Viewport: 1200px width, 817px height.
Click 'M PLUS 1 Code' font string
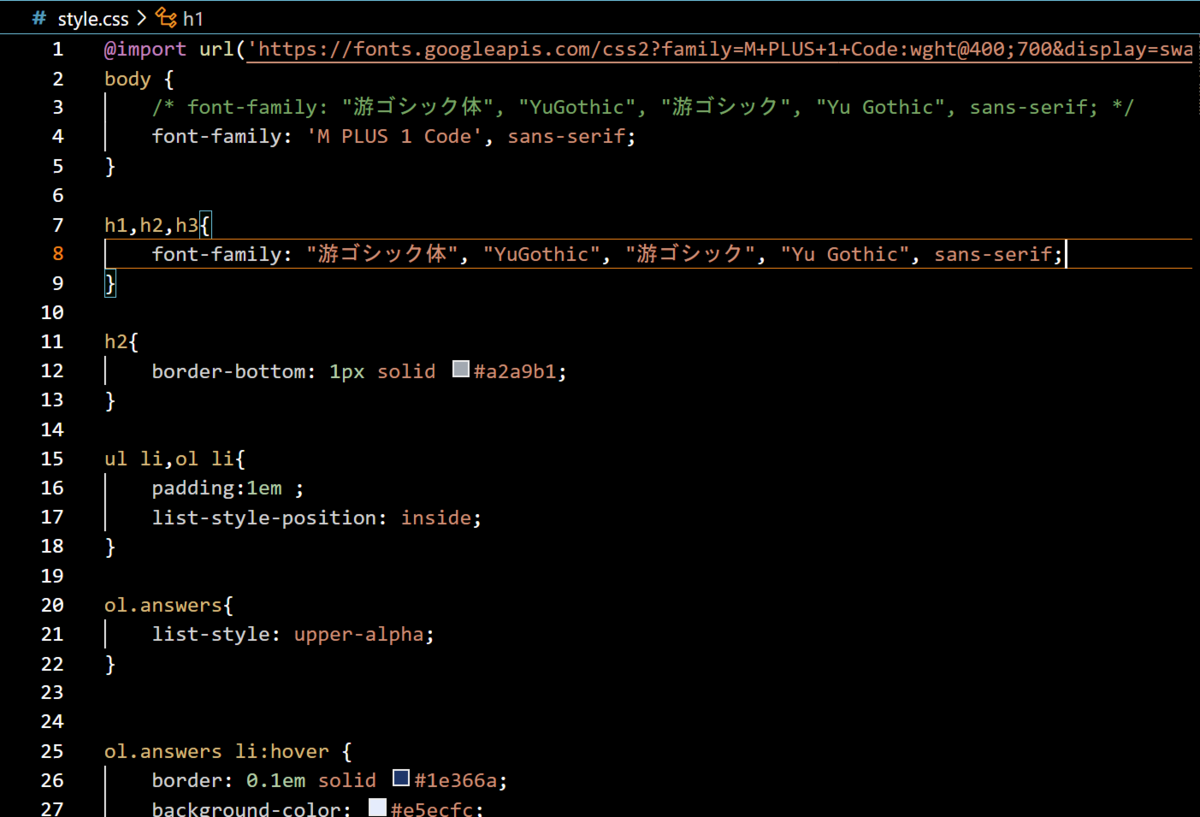tap(395, 136)
